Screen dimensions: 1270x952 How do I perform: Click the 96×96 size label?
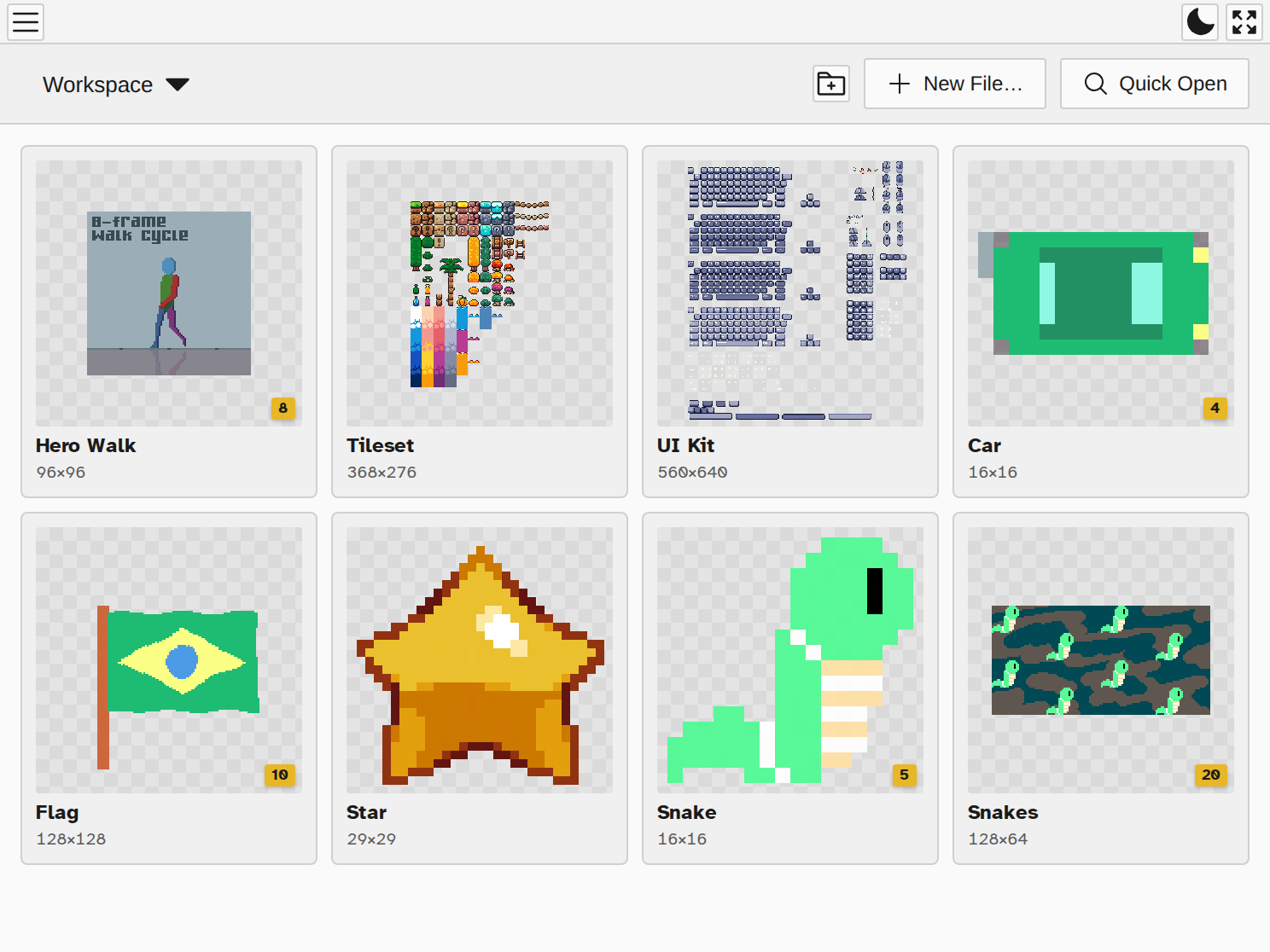[61, 472]
